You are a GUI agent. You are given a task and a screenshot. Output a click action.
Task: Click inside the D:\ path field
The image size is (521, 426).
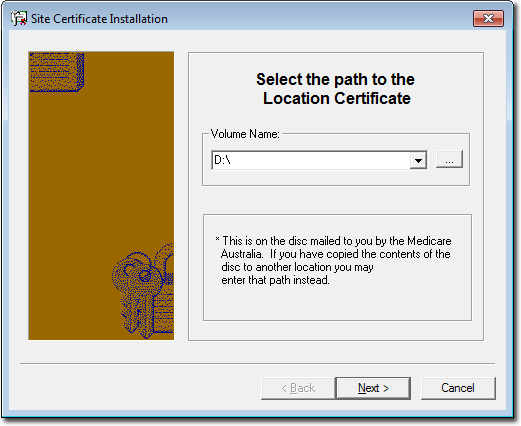click(311, 160)
